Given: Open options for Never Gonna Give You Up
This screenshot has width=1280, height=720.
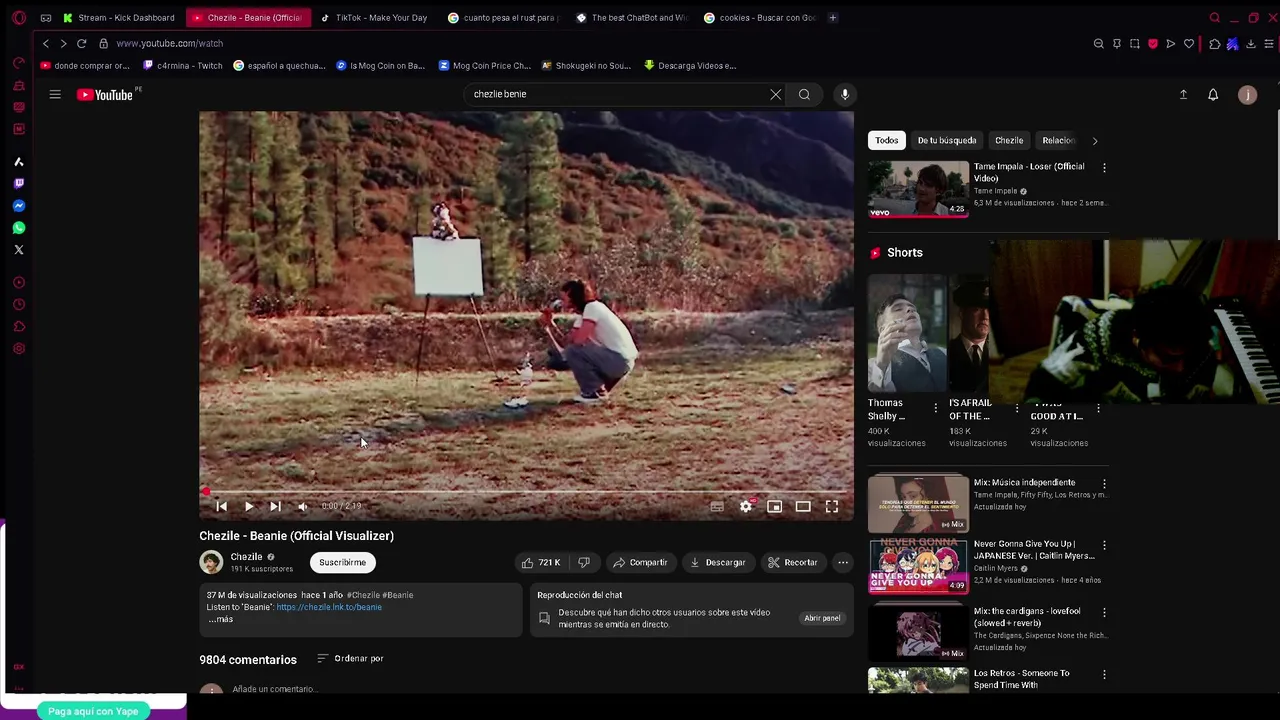Looking at the screenshot, I should click(x=1104, y=546).
